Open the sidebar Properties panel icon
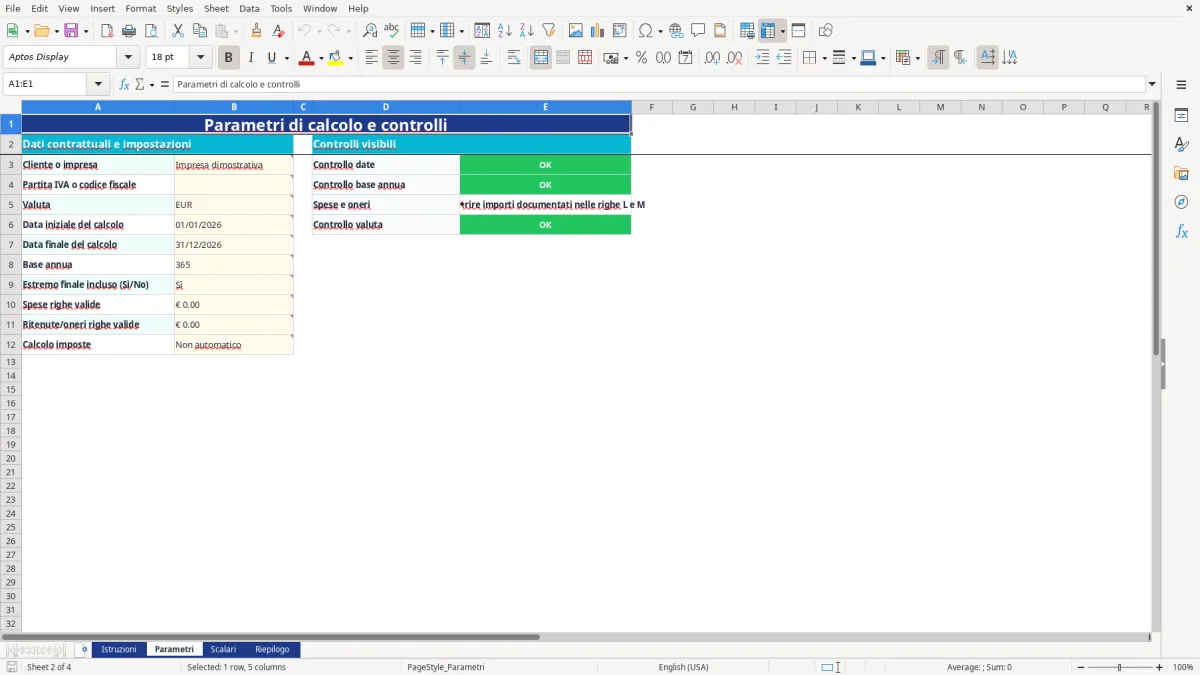 pos(1181,116)
